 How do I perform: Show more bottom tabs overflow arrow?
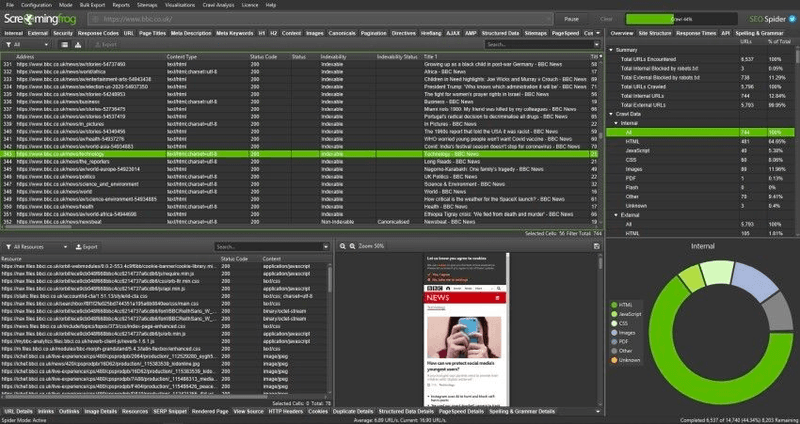click(x=598, y=411)
